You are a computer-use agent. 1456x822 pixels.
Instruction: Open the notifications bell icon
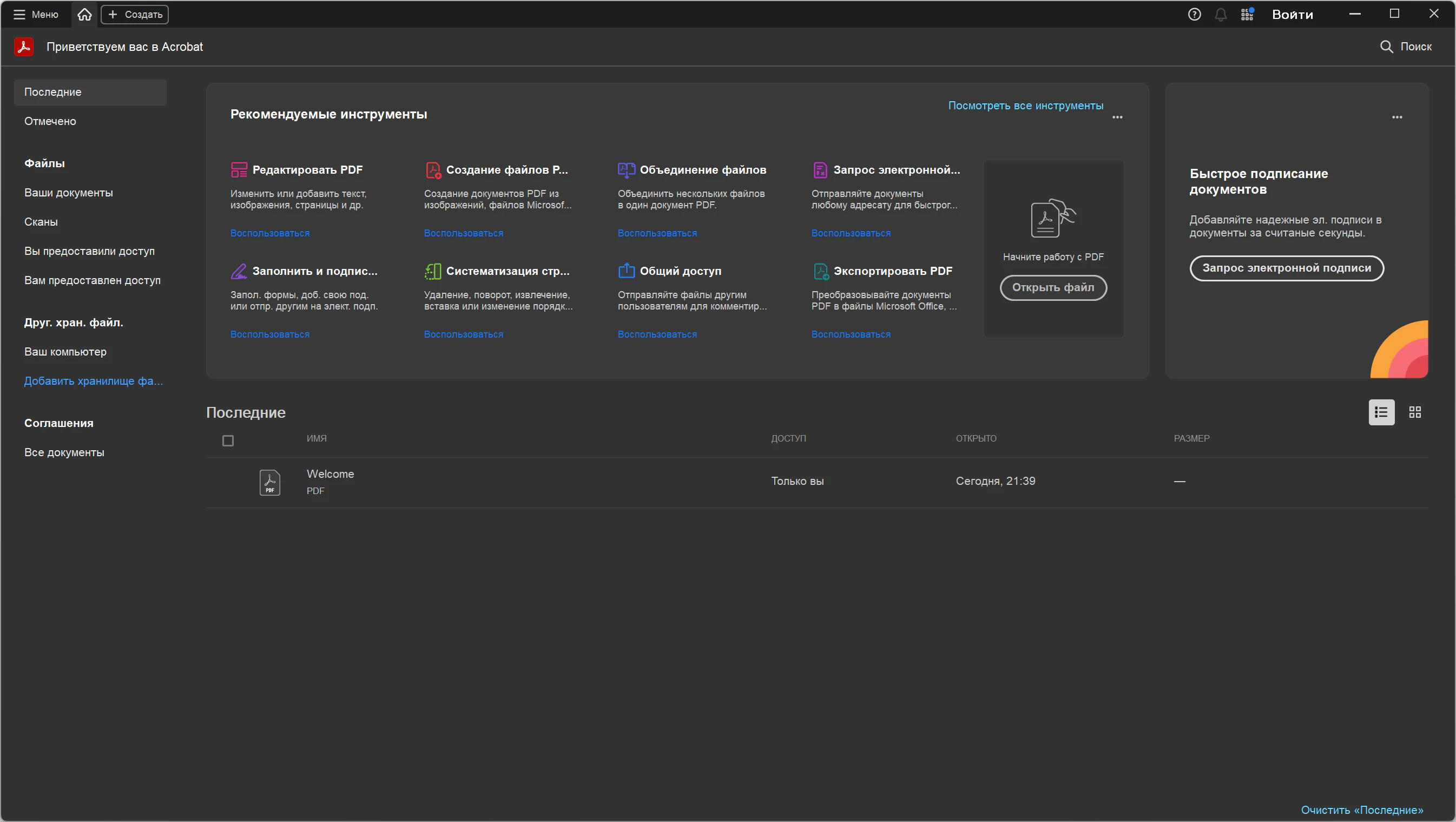(x=1220, y=15)
